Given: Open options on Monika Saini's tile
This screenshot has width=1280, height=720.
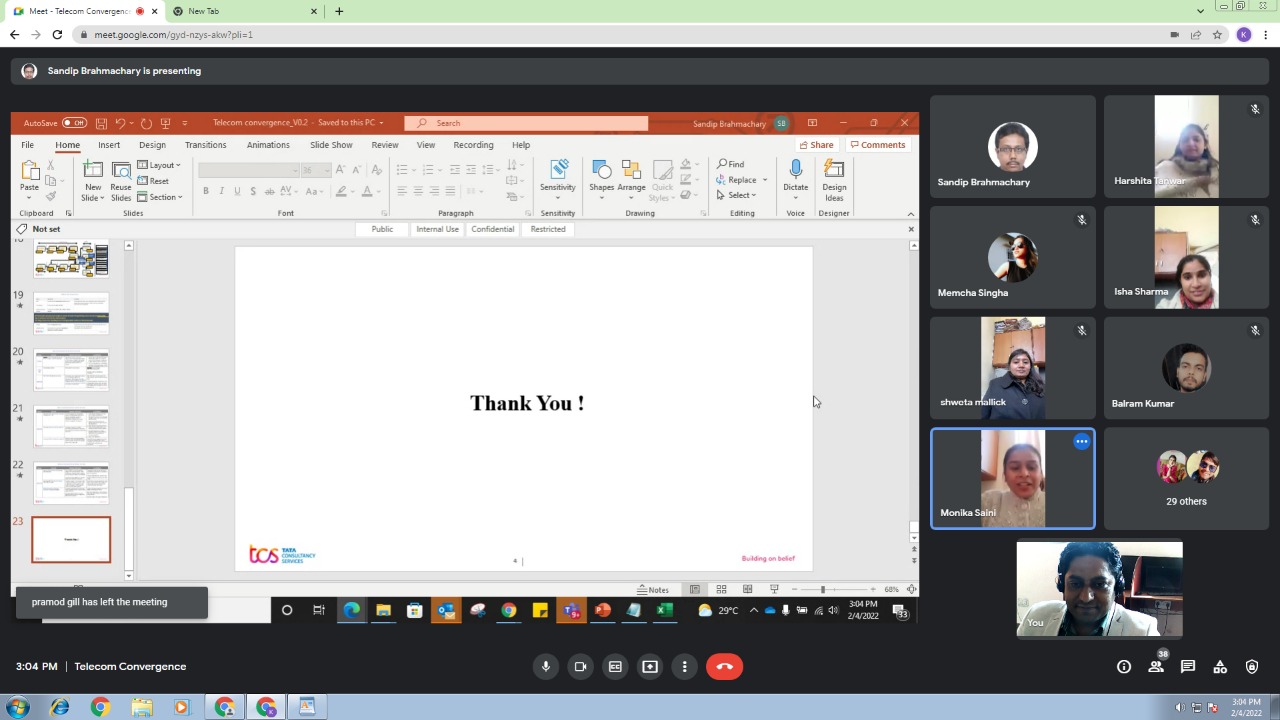Looking at the screenshot, I should (1081, 442).
